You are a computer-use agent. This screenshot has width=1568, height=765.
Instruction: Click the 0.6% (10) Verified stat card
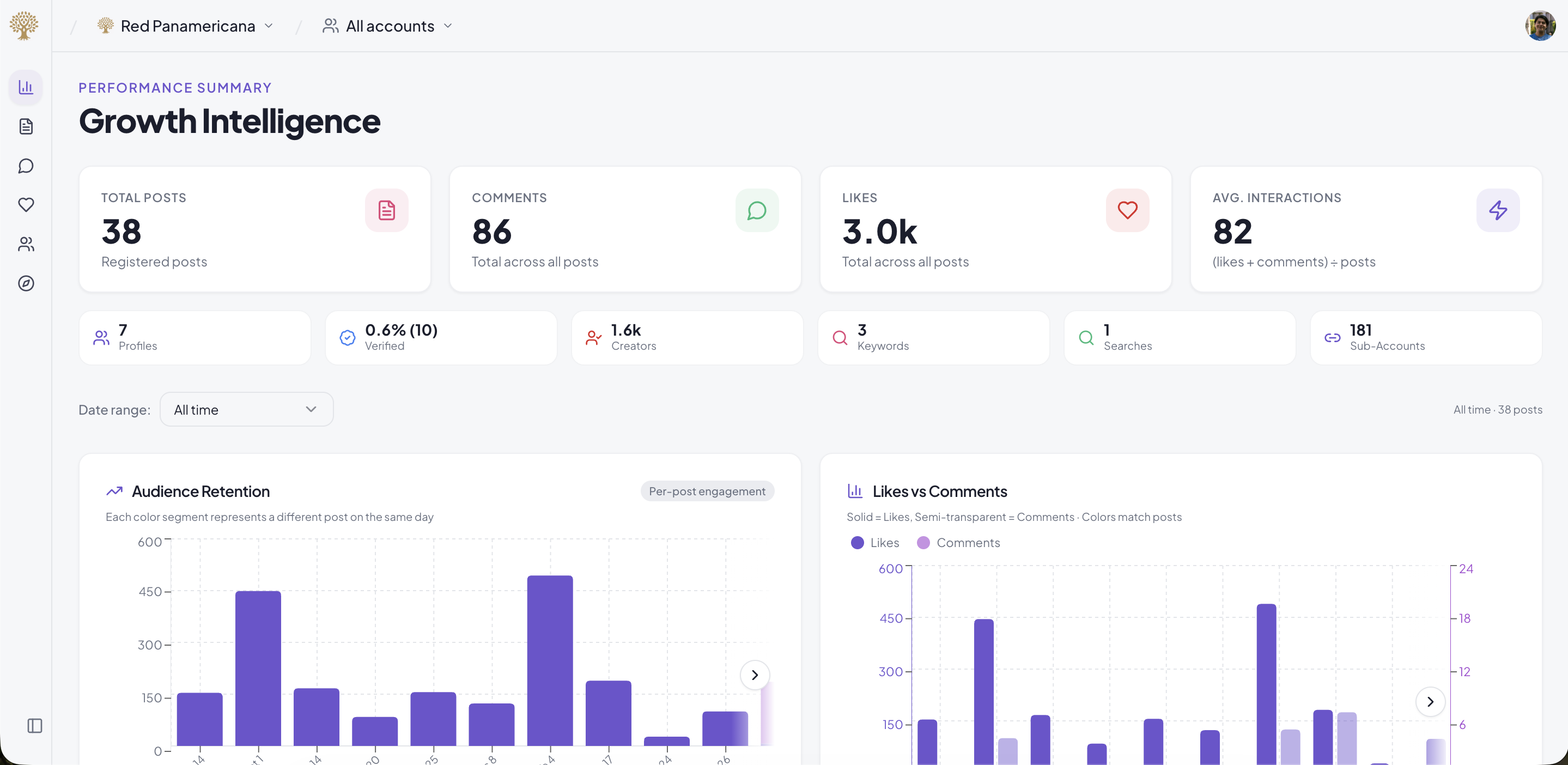[x=441, y=338]
